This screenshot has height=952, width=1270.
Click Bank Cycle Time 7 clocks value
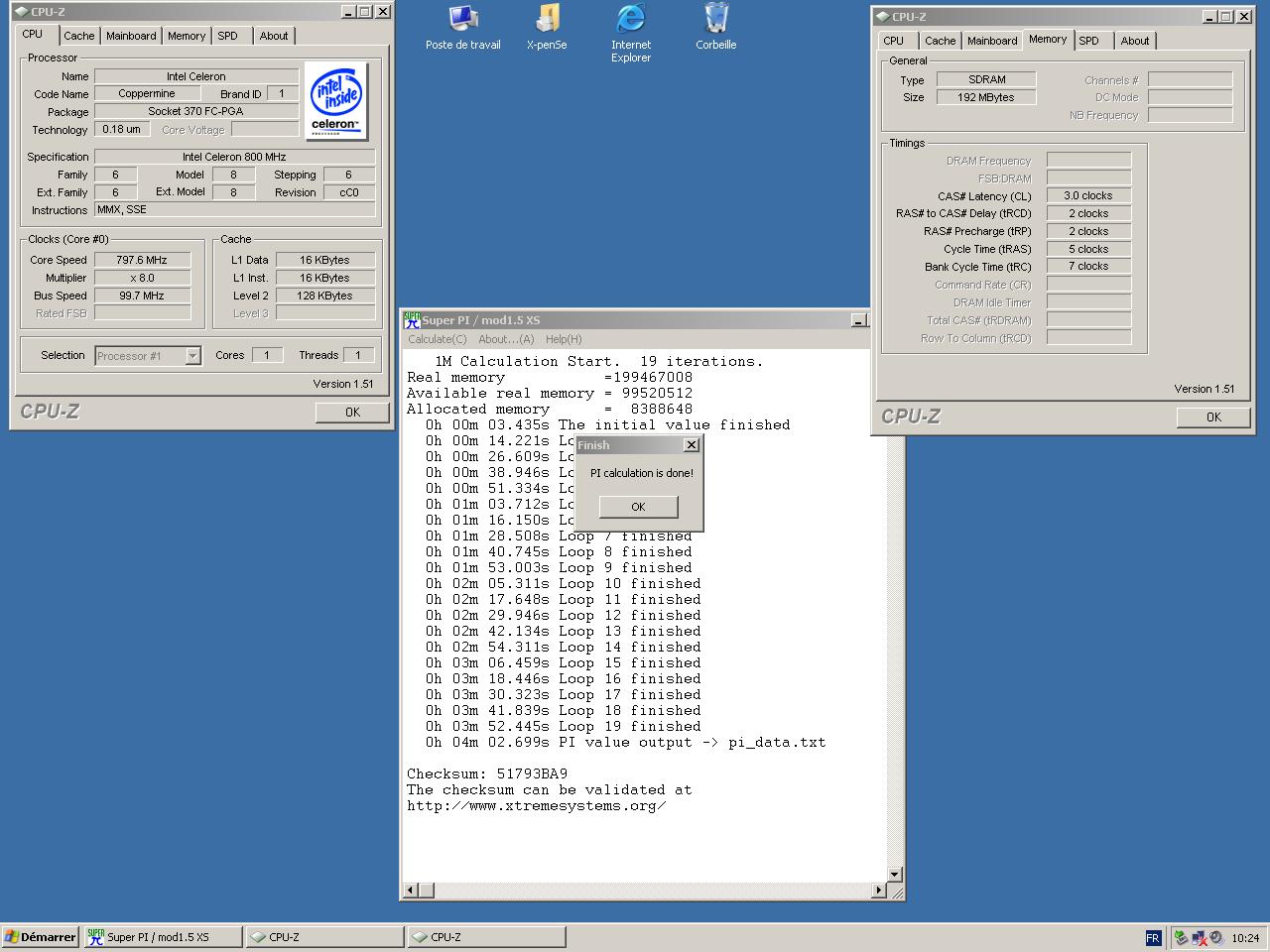point(1089,267)
